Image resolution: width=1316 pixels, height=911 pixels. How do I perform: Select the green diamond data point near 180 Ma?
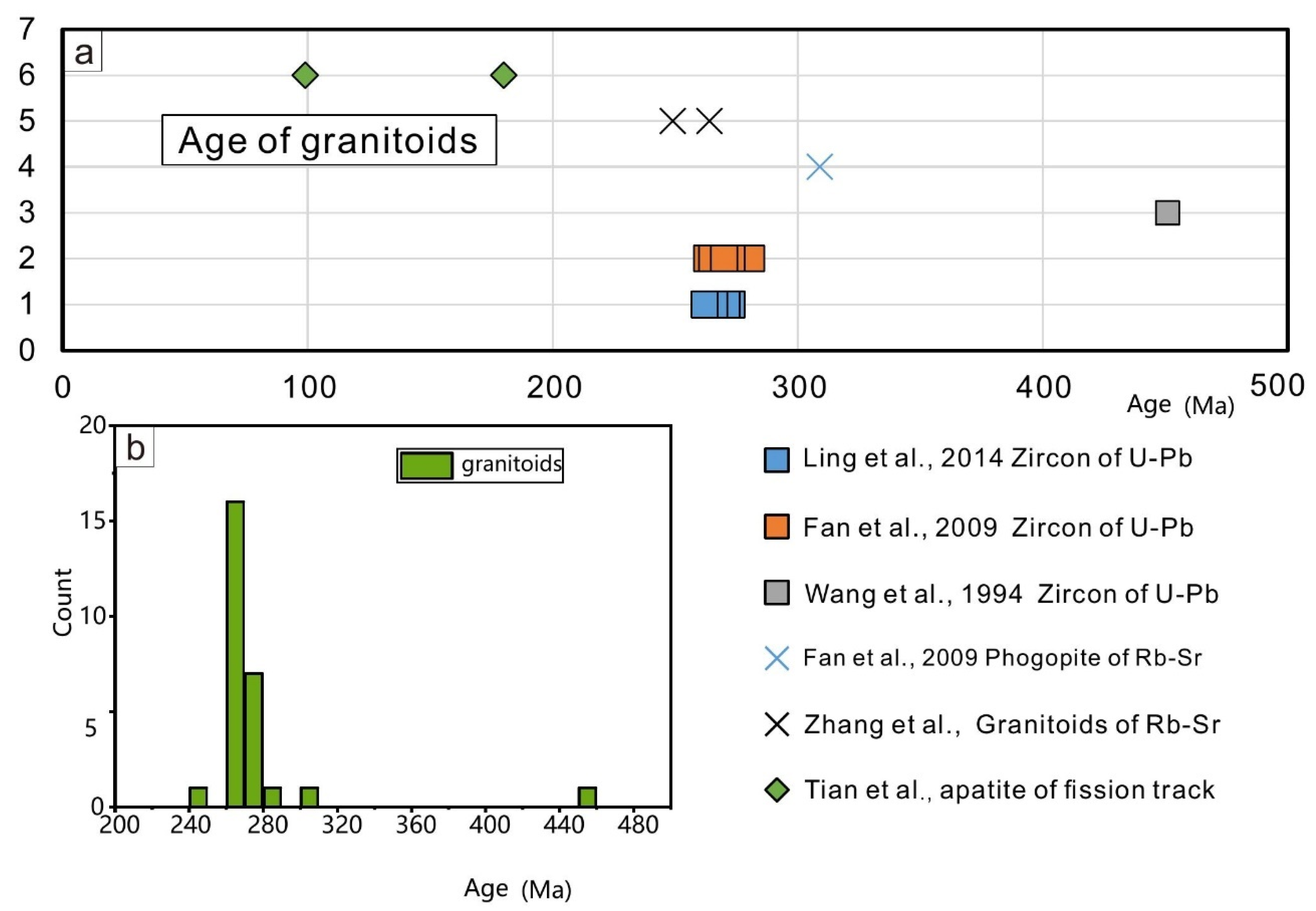(x=503, y=75)
